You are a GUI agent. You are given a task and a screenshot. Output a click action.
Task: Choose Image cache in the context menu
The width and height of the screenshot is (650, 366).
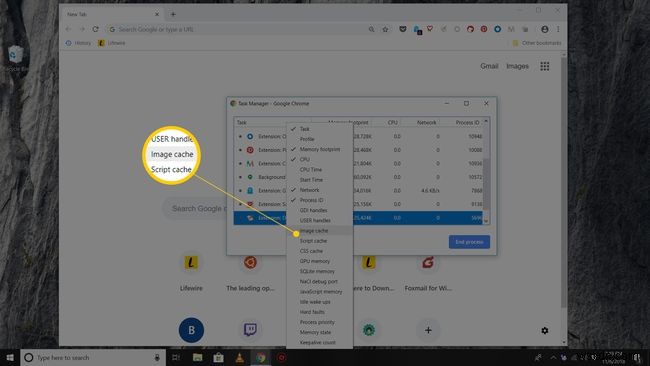tap(320, 230)
